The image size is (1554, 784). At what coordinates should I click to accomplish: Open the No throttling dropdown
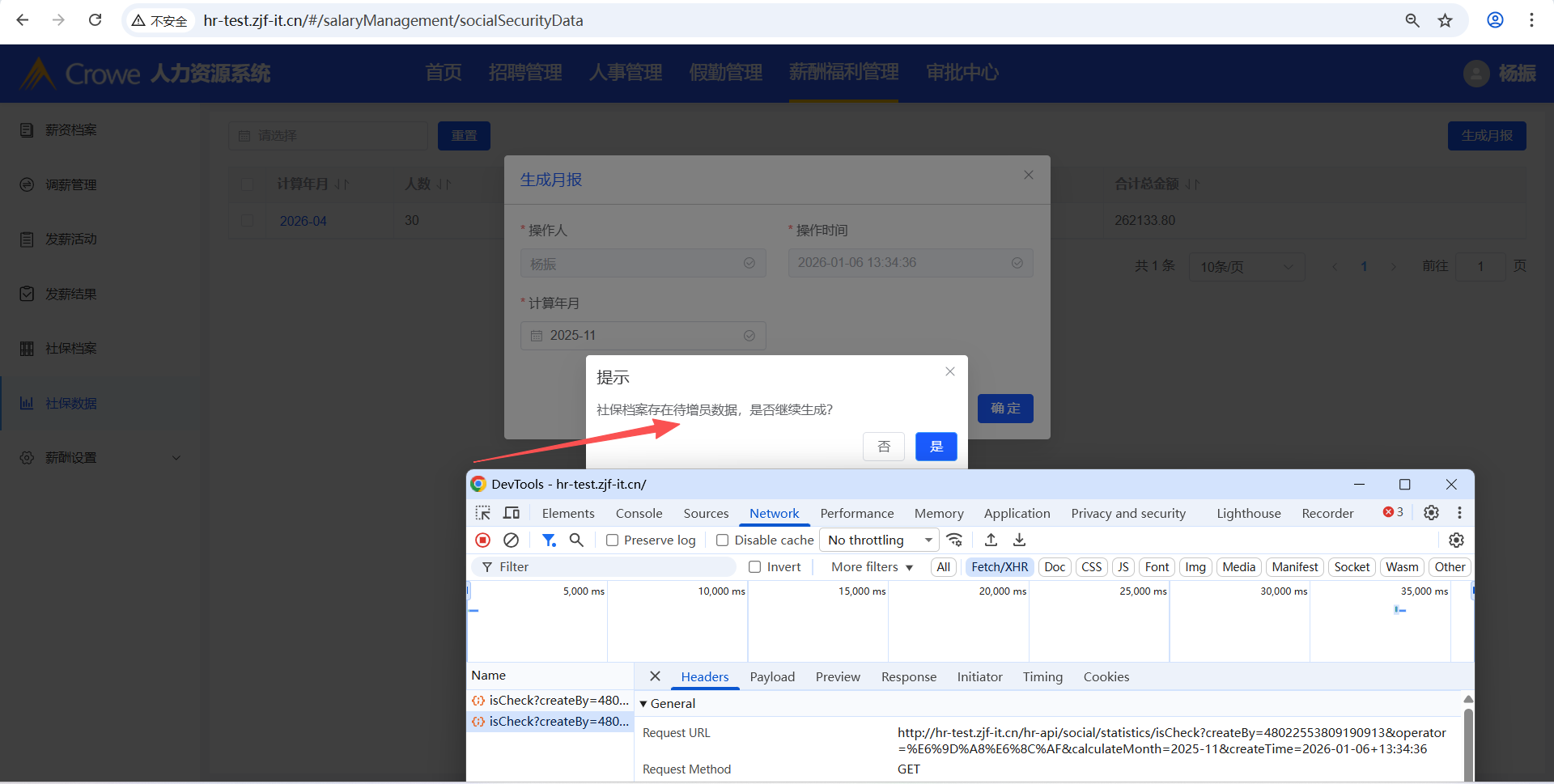(879, 540)
